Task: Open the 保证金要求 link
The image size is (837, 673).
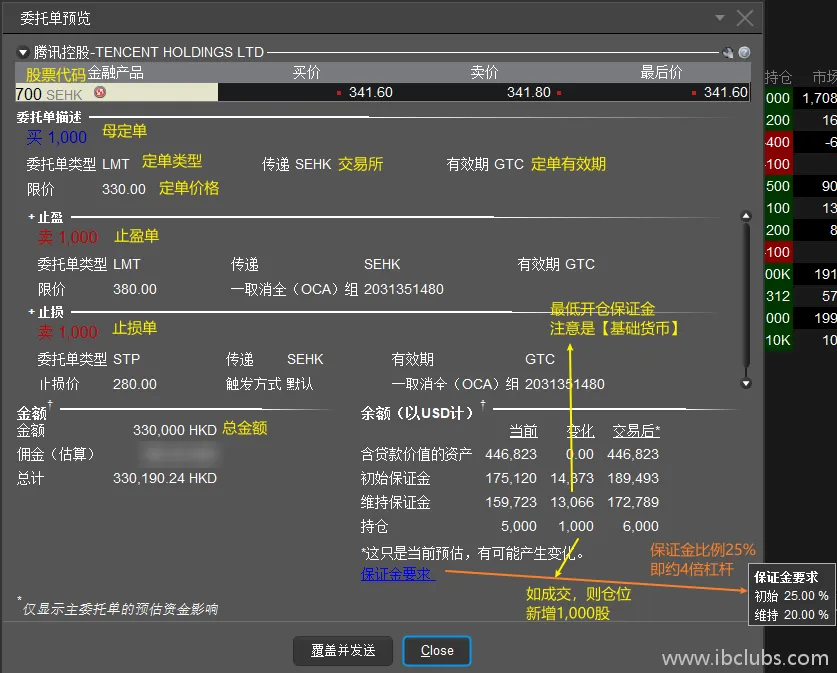Action: coord(397,574)
